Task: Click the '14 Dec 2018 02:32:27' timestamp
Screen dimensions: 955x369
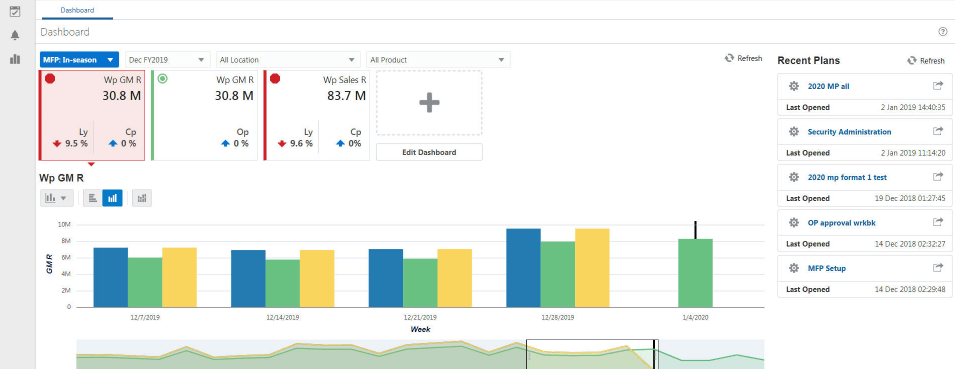Action: [910, 244]
